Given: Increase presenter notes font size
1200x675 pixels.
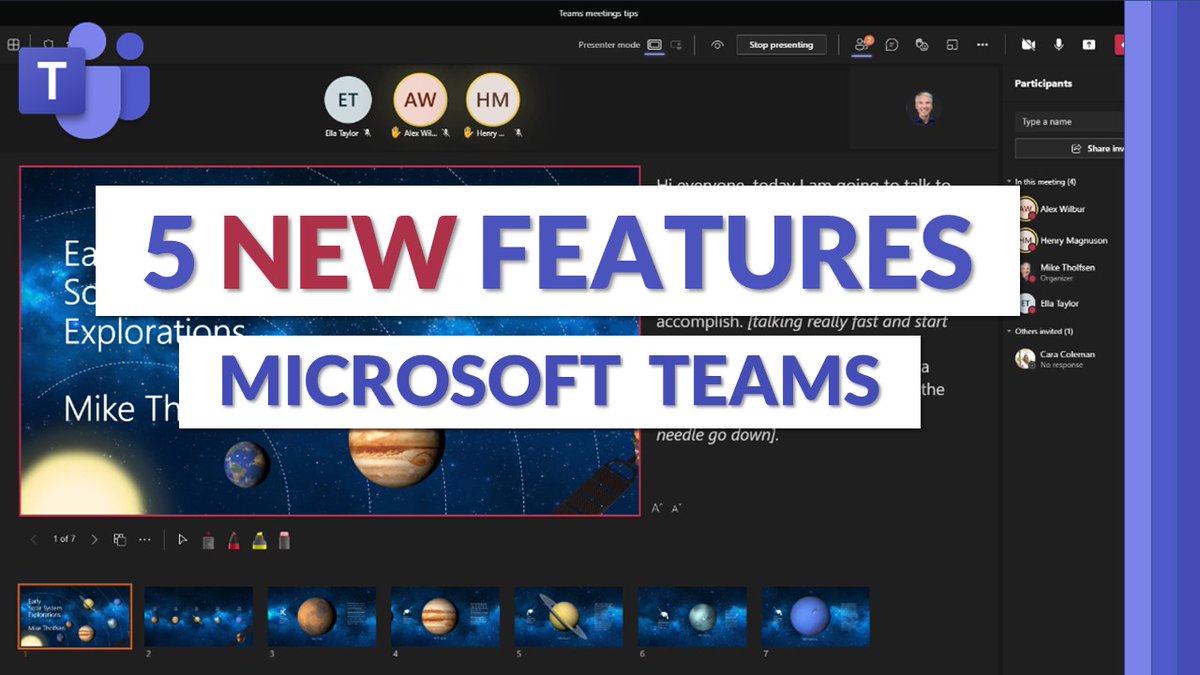Looking at the screenshot, I should (657, 509).
